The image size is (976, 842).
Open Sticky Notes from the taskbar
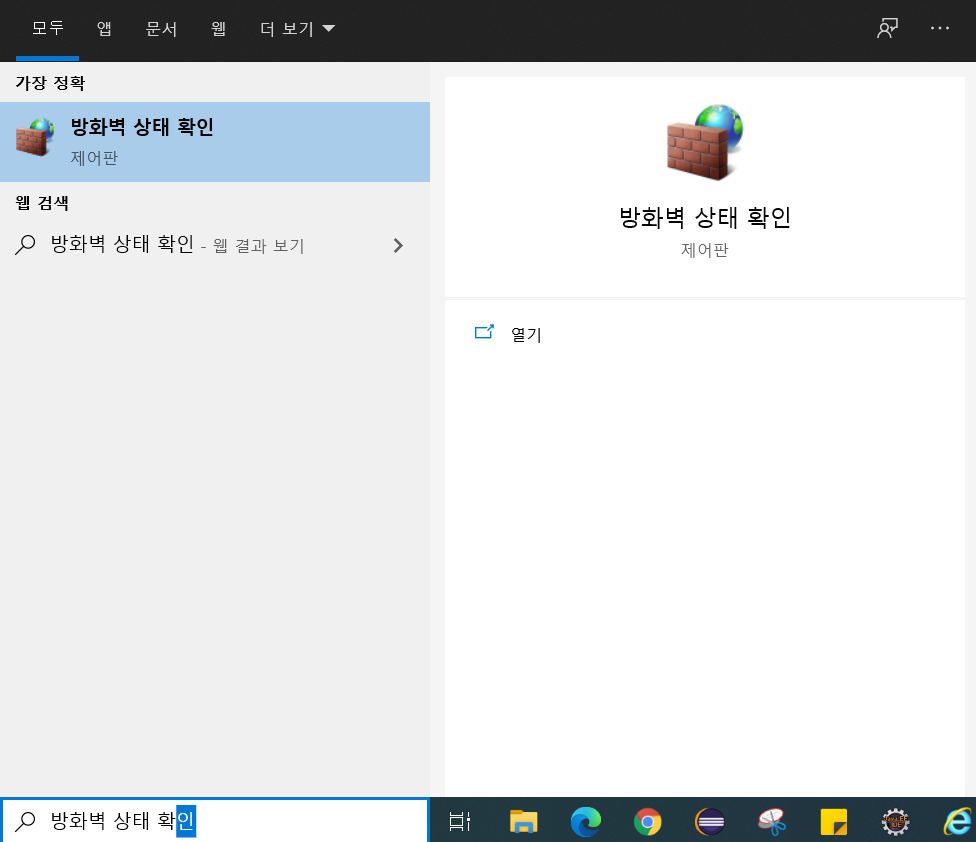[834, 821]
